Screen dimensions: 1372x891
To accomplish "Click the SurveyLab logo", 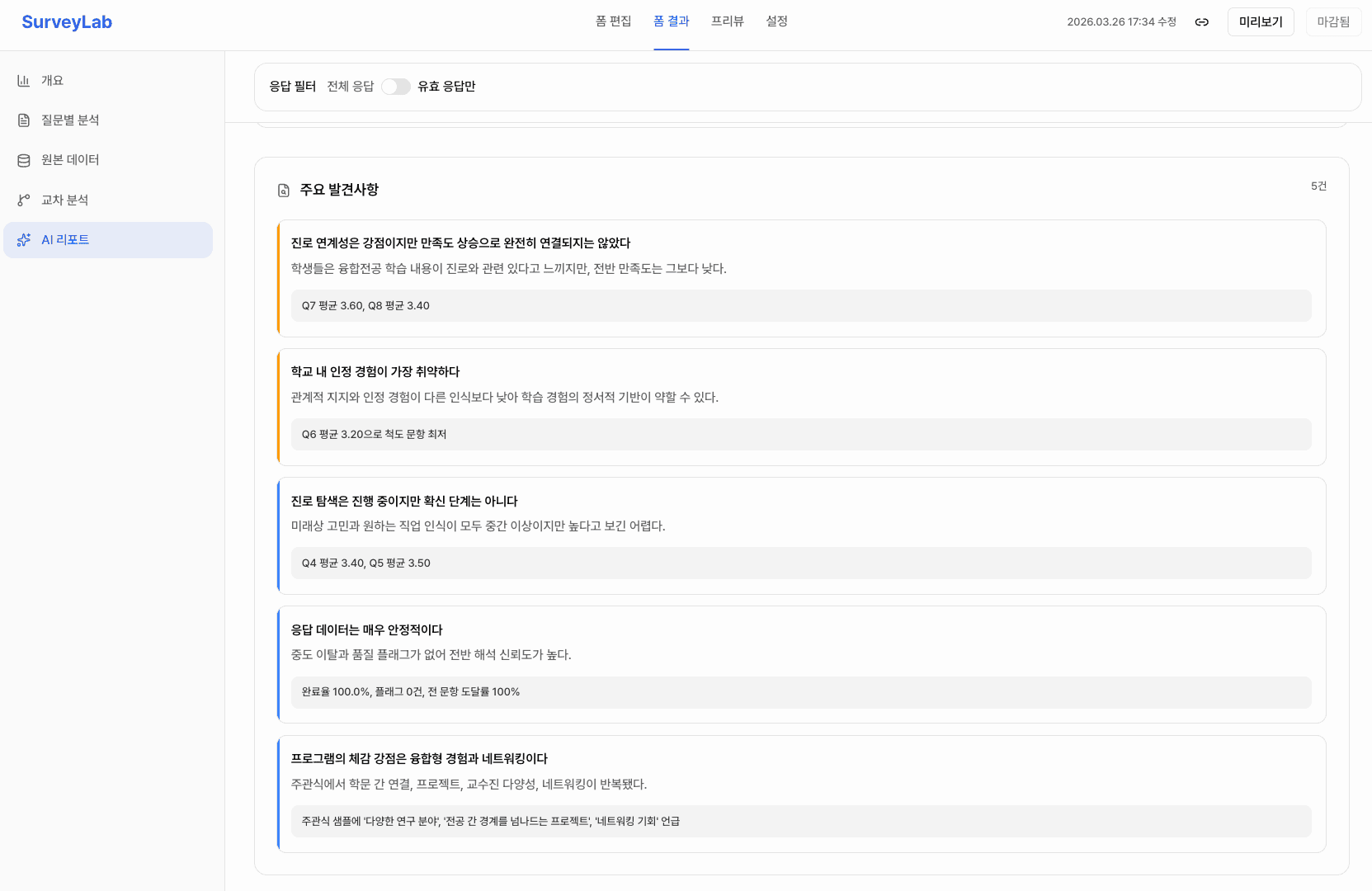I will pos(67,22).
